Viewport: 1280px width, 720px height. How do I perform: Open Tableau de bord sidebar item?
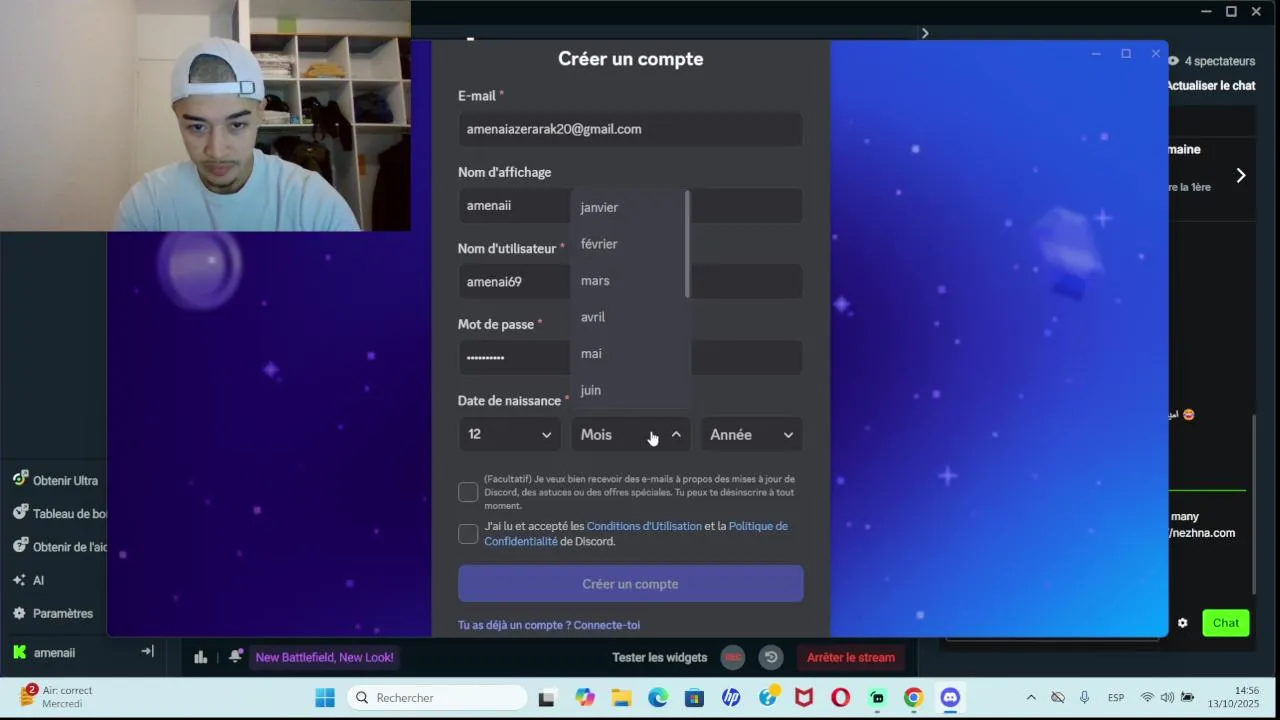point(58,513)
